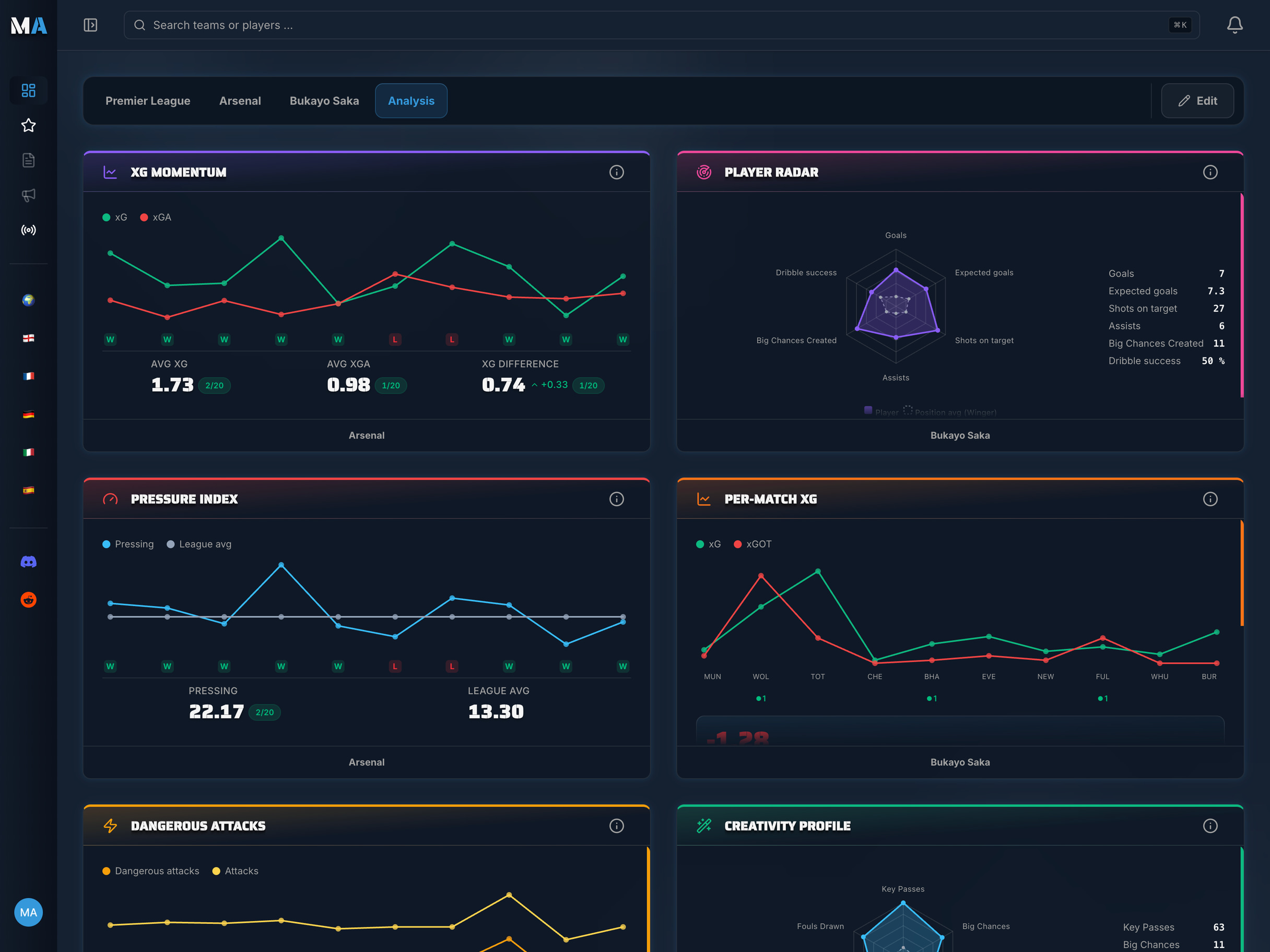Select the Spain flag icon
The image size is (1270, 952).
pyautogui.click(x=29, y=490)
